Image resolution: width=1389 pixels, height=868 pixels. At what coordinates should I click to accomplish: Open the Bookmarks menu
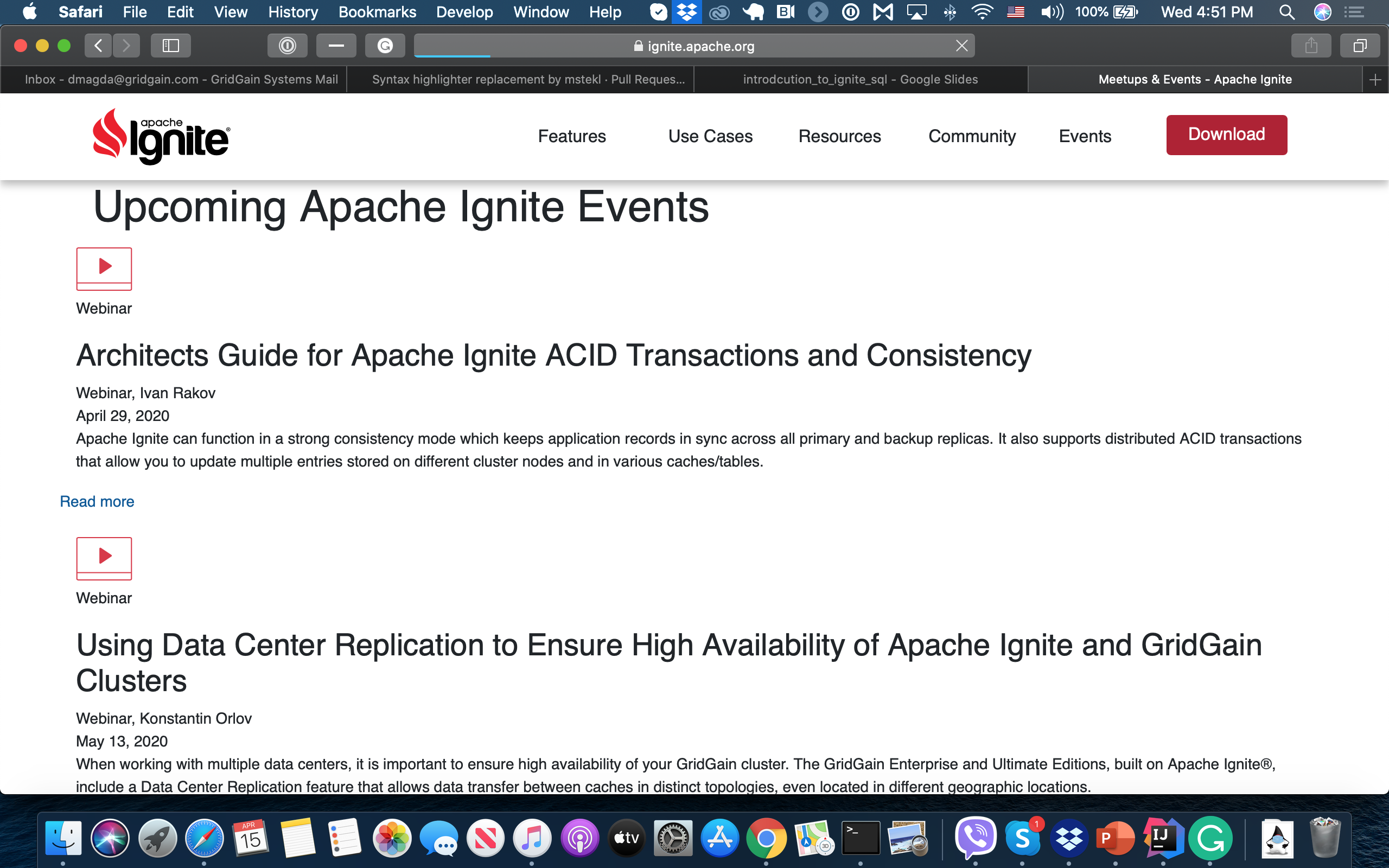(377, 11)
